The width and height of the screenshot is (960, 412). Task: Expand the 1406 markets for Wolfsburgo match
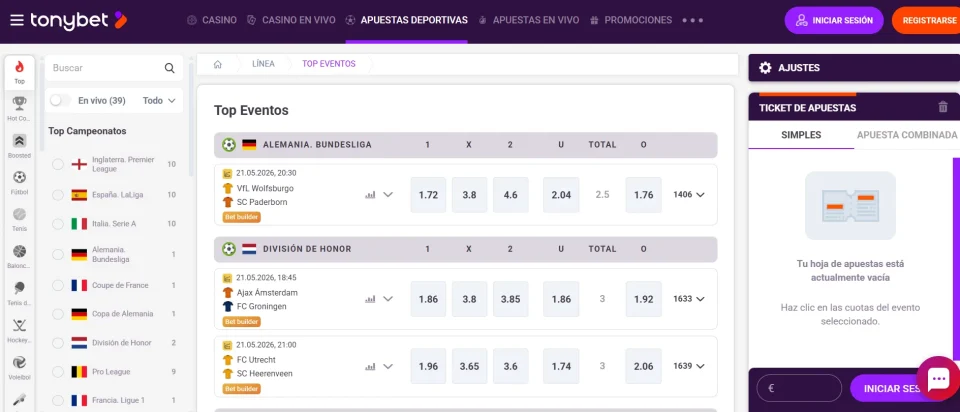pos(689,195)
